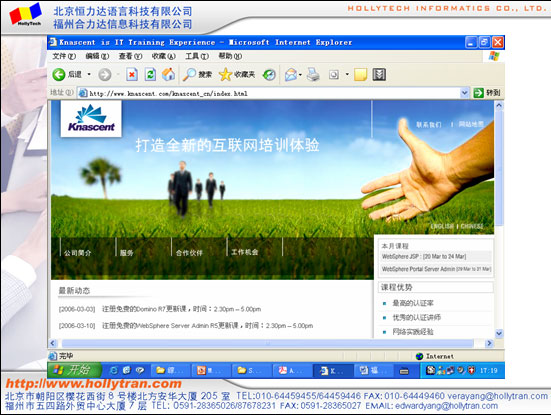551x415 pixels.
Task: Click the Windows 开始 Start button
Action: click(x=74, y=370)
